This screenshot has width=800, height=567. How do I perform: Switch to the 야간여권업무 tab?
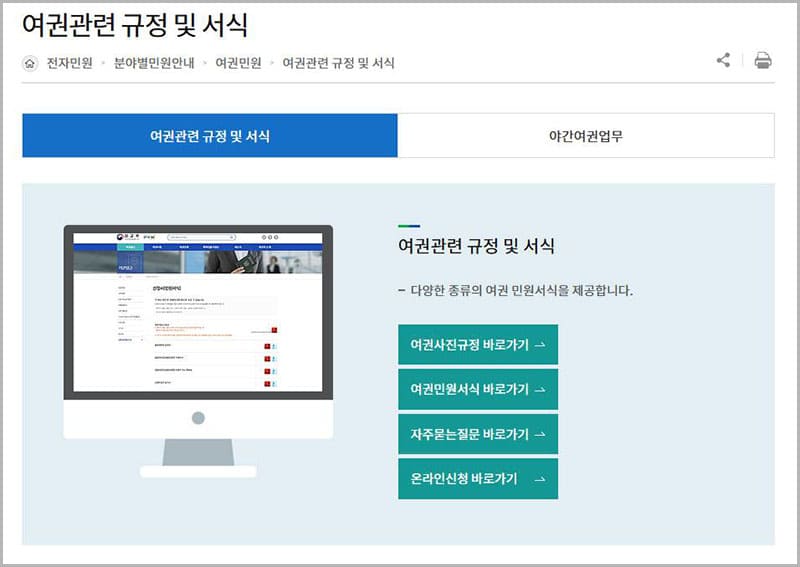(585, 136)
